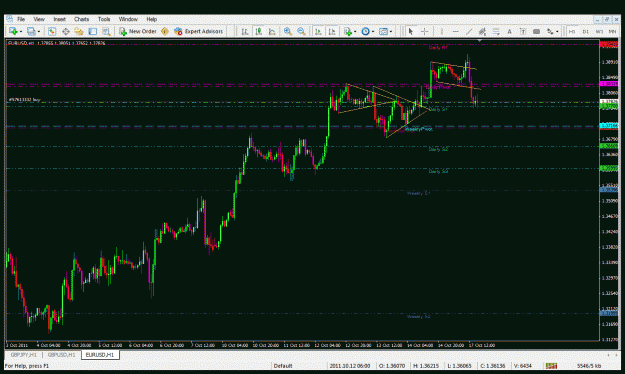
Task: Select the Crosshair tool
Action: (425, 31)
